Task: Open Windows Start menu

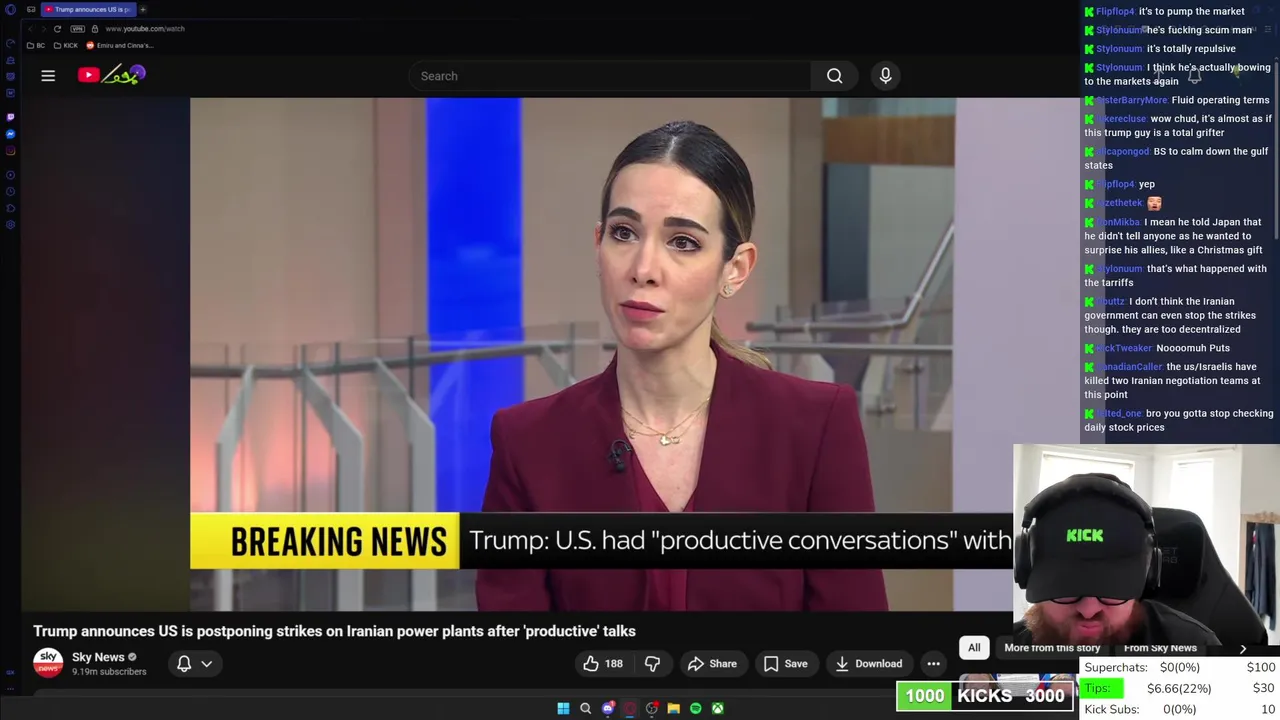Action: 563,708
